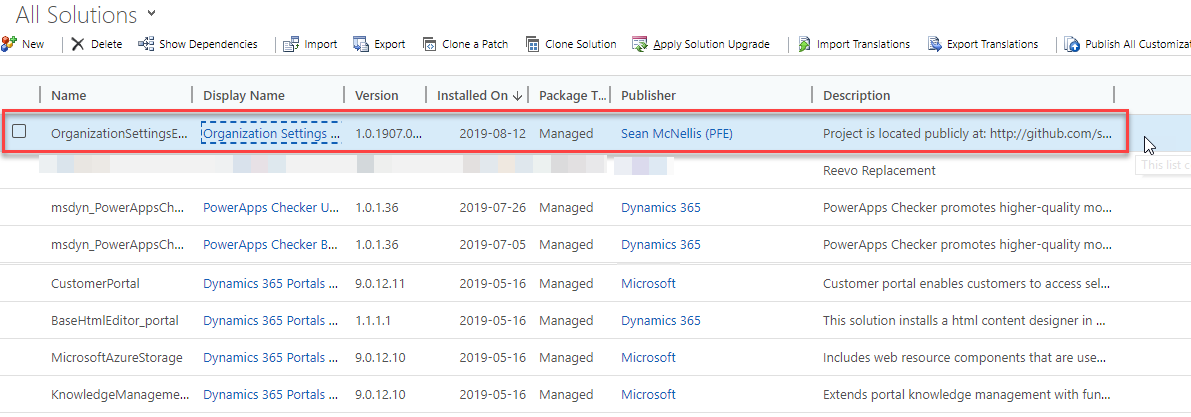Click the Apply Solution Upgrade icon
1191x417 pixels.
639,44
